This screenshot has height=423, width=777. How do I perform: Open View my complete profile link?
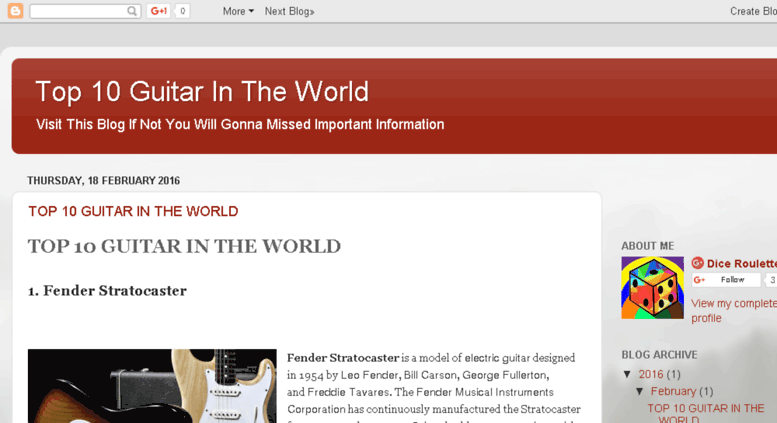point(734,311)
